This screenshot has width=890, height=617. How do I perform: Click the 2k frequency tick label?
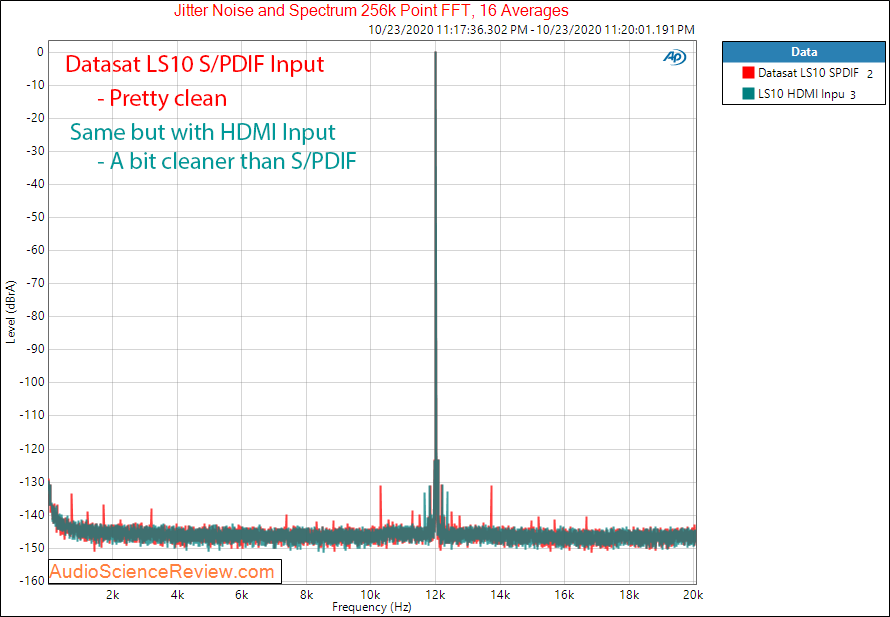click(x=112, y=594)
